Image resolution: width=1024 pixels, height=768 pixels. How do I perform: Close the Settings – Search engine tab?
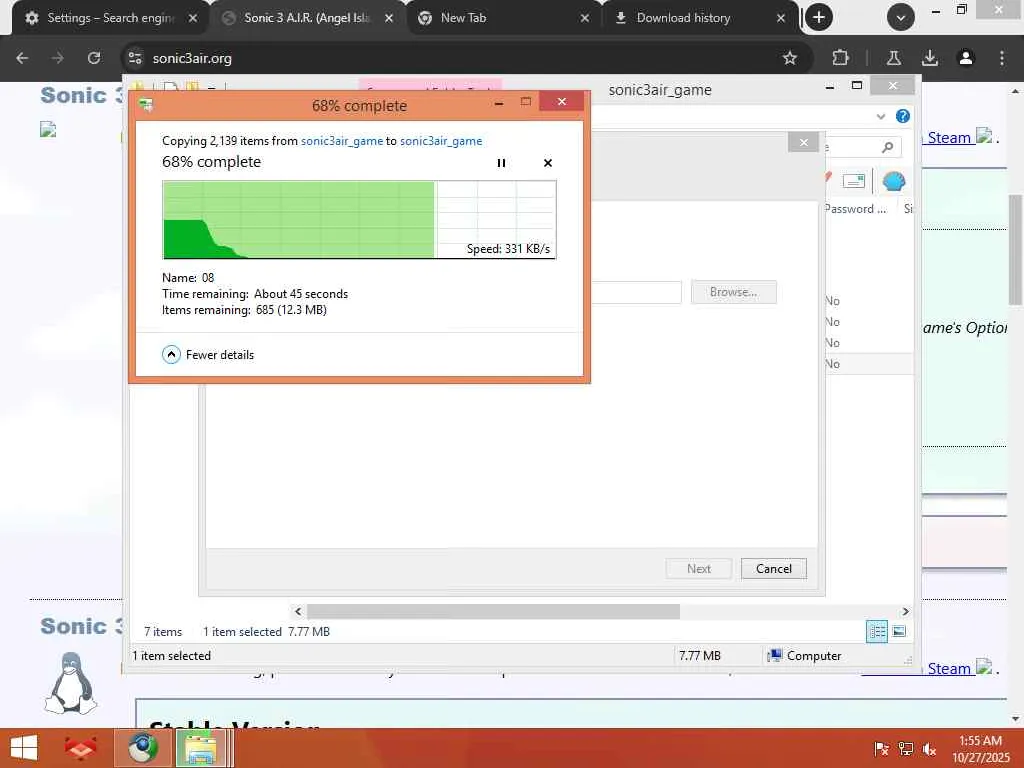pos(193,18)
